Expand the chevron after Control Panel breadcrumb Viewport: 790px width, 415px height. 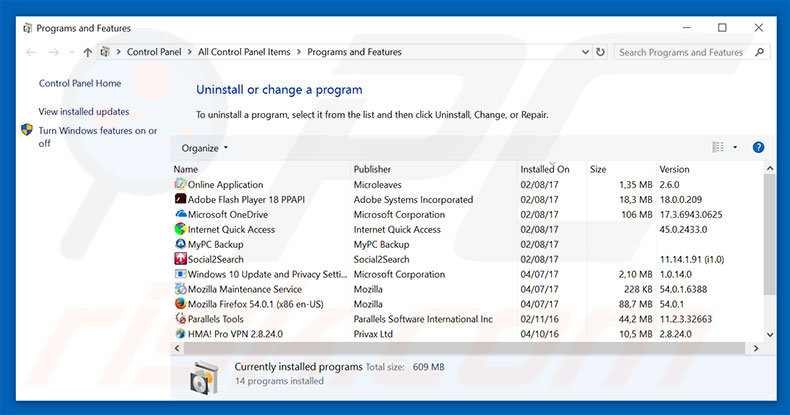(190, 52)
